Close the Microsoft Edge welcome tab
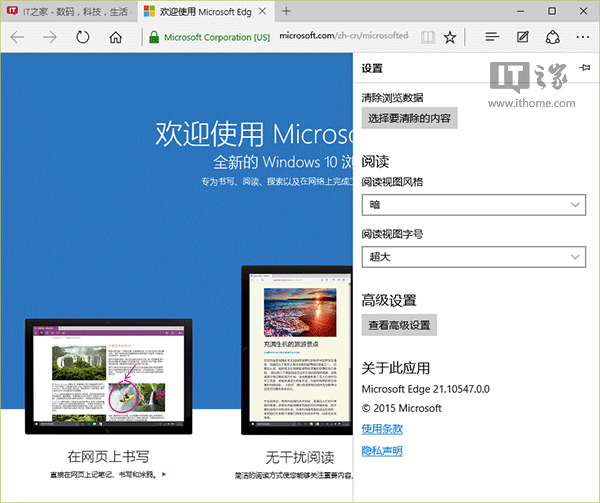 262,11
